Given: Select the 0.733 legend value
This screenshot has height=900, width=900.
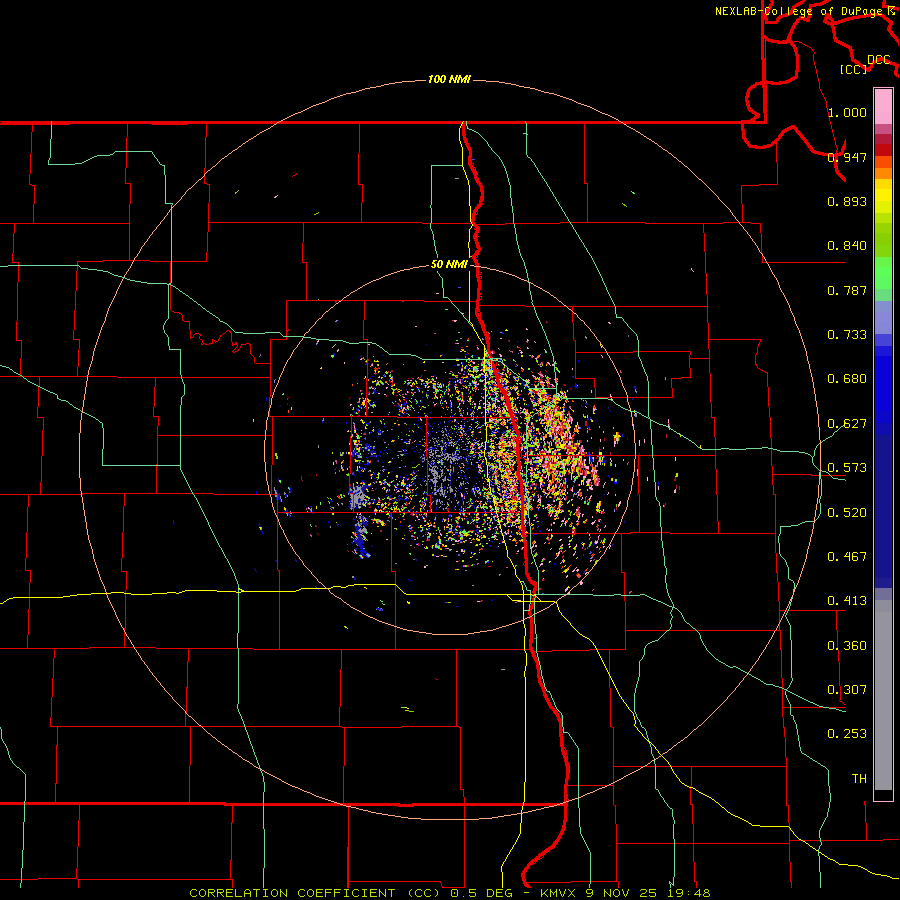Looking at the screenshot, I should (x=847, y=335).
